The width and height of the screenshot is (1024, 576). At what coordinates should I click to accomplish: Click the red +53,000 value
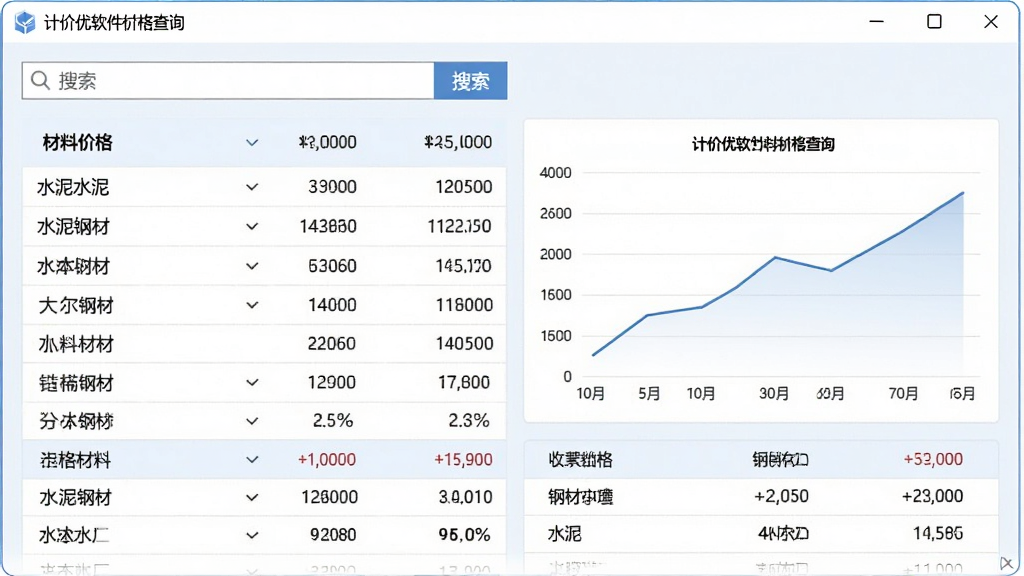[x=933, y=459]
